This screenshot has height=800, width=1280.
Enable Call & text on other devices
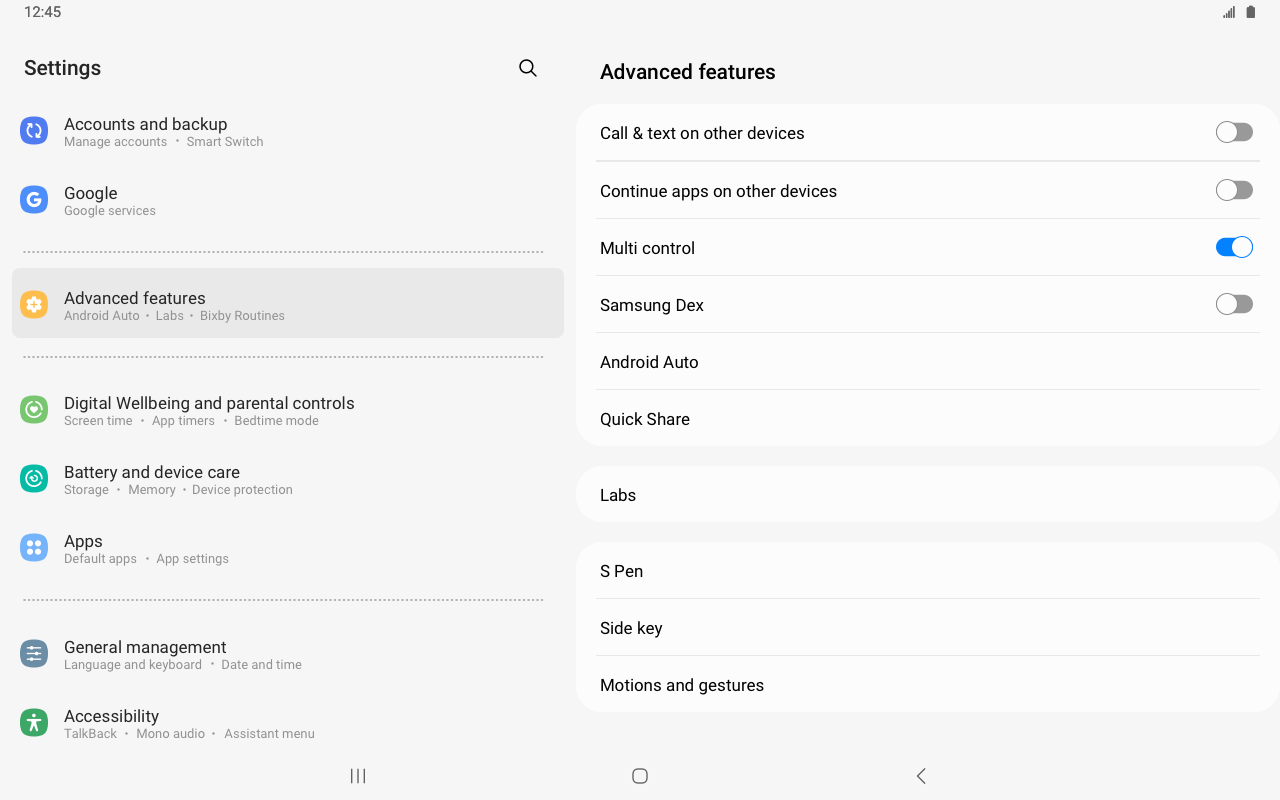tap(1234, 133)
